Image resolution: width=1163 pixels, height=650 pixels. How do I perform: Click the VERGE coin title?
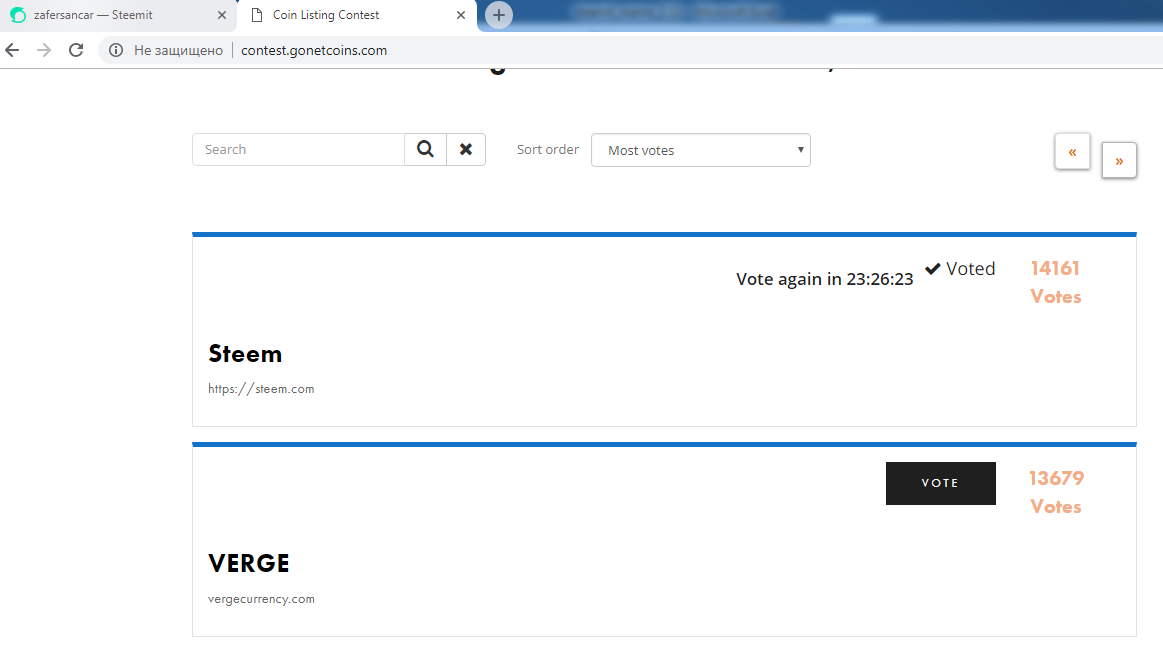click(248, 563)
